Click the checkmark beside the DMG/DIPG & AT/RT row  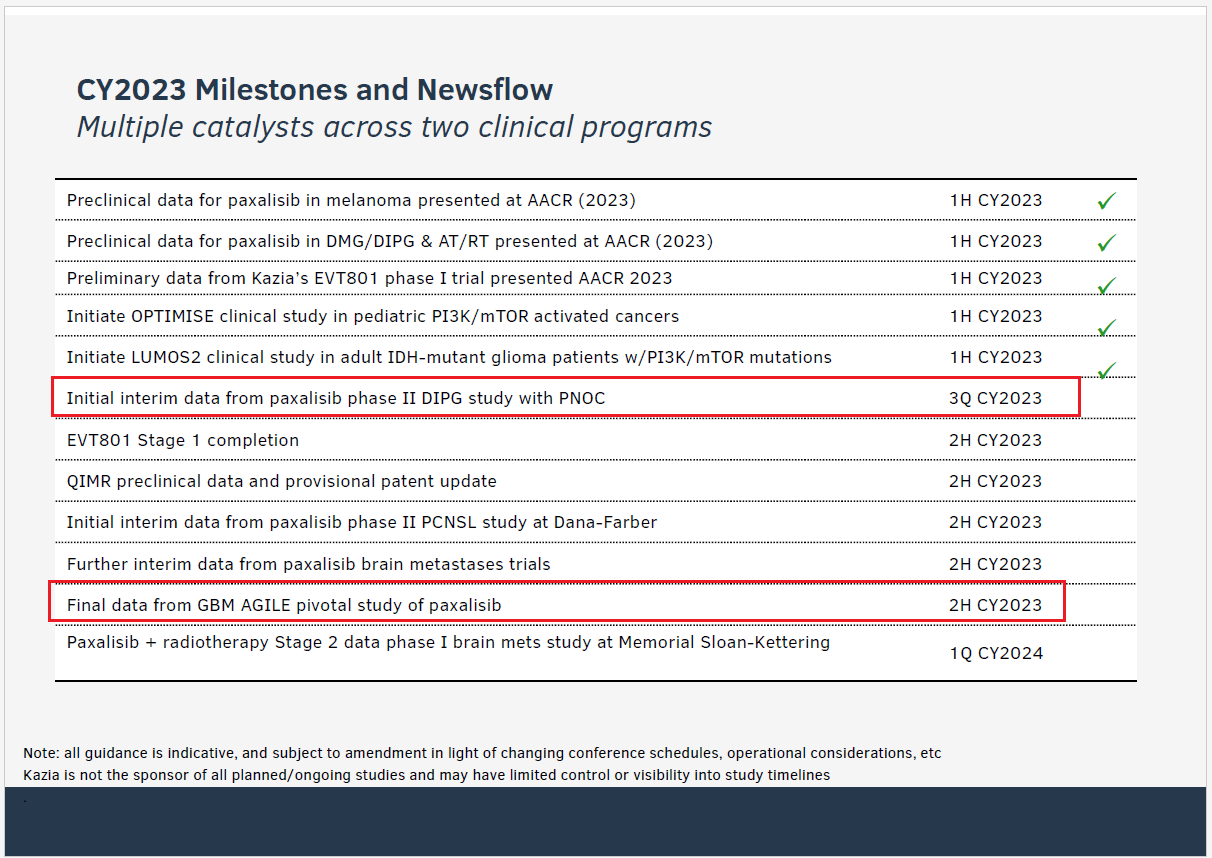pos(1106,243)
